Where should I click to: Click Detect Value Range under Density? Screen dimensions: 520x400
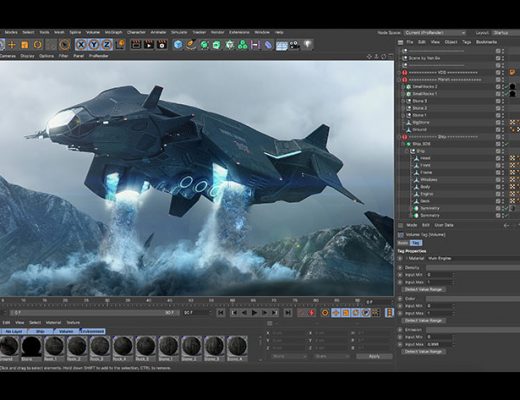coord(424,289)
